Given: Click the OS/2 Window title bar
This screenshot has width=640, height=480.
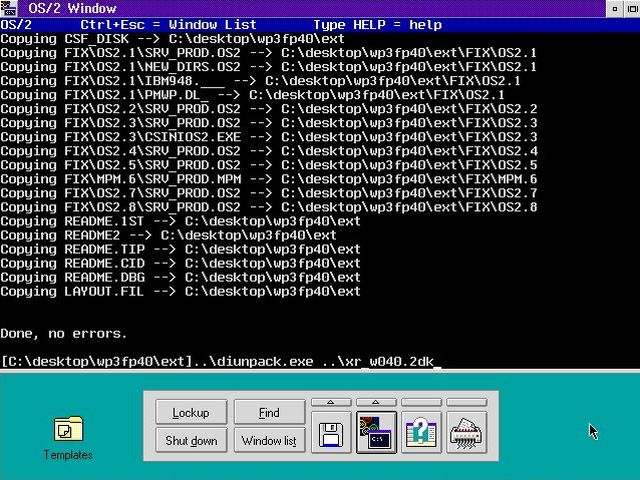Looking at the screenshot, I should [x=311, y=9].
